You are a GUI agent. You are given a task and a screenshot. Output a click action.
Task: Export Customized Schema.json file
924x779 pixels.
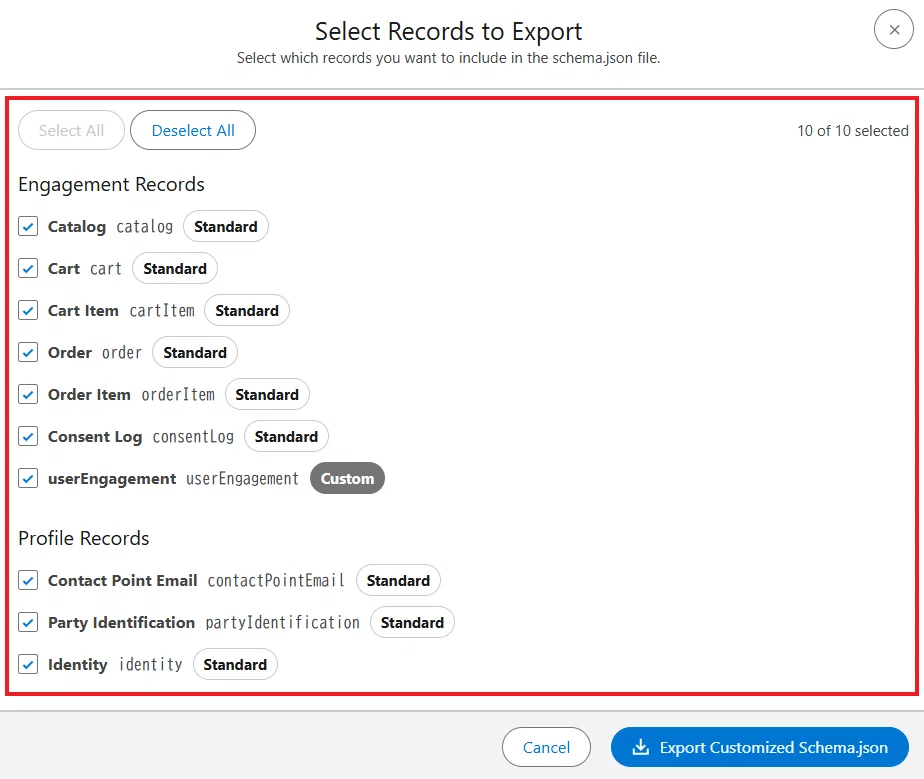[760, 747]
